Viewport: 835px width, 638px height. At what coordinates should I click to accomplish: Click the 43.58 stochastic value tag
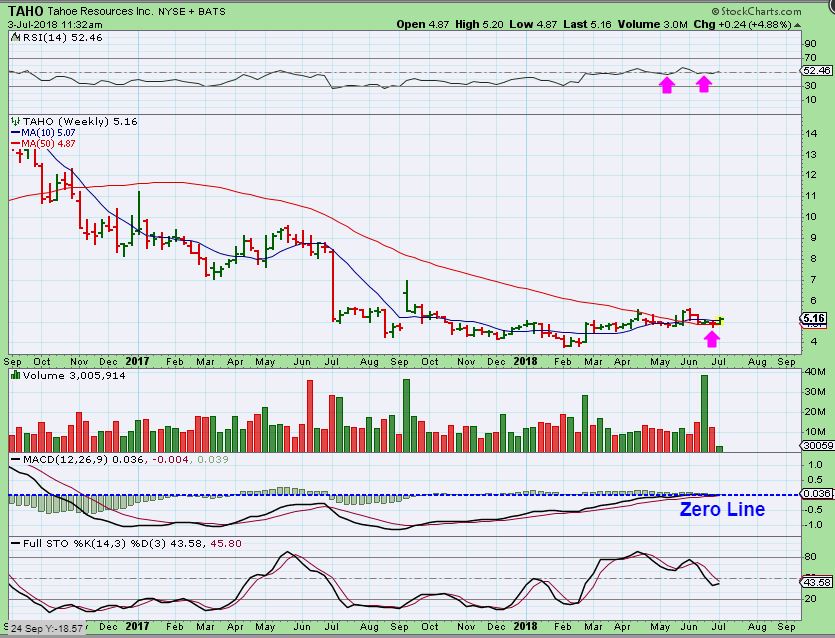[817, 582]
